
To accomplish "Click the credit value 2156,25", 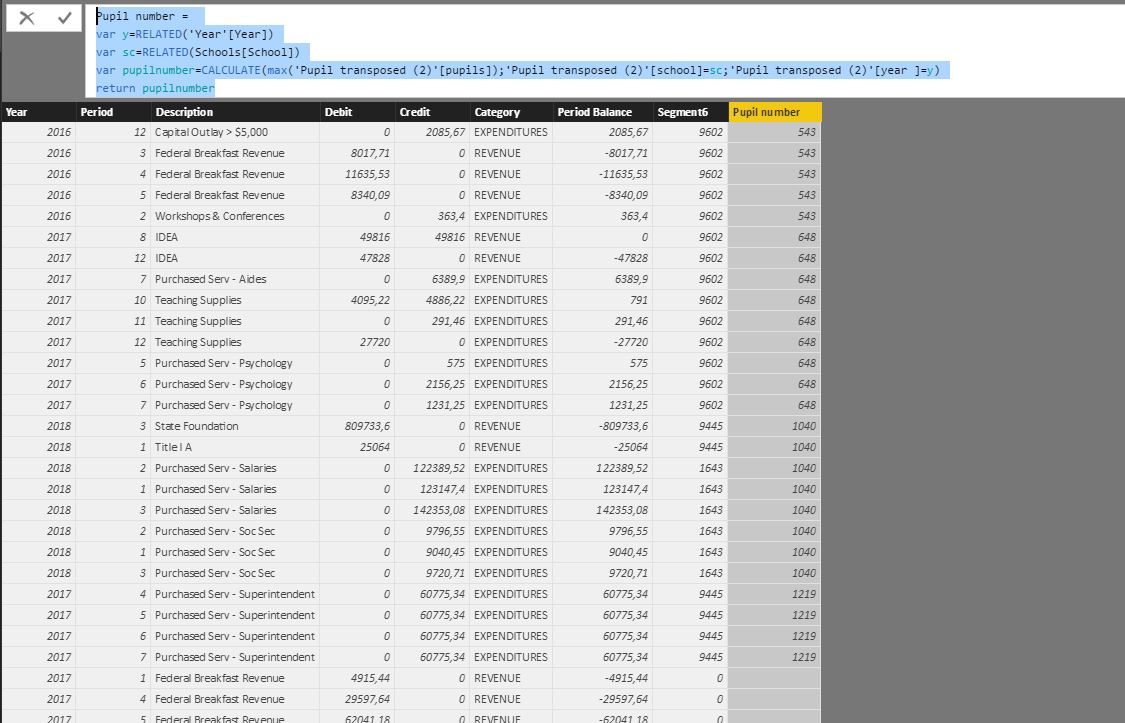I will pos(446,384).
